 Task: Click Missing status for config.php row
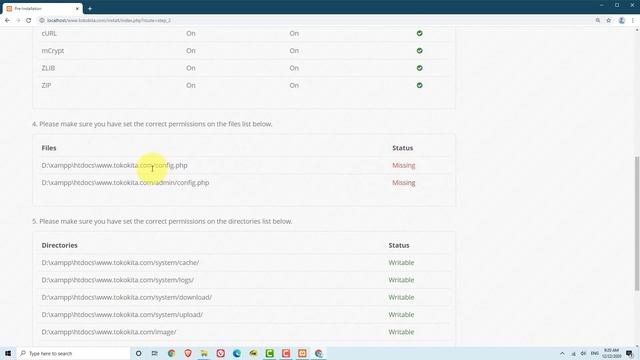point(404,165)
